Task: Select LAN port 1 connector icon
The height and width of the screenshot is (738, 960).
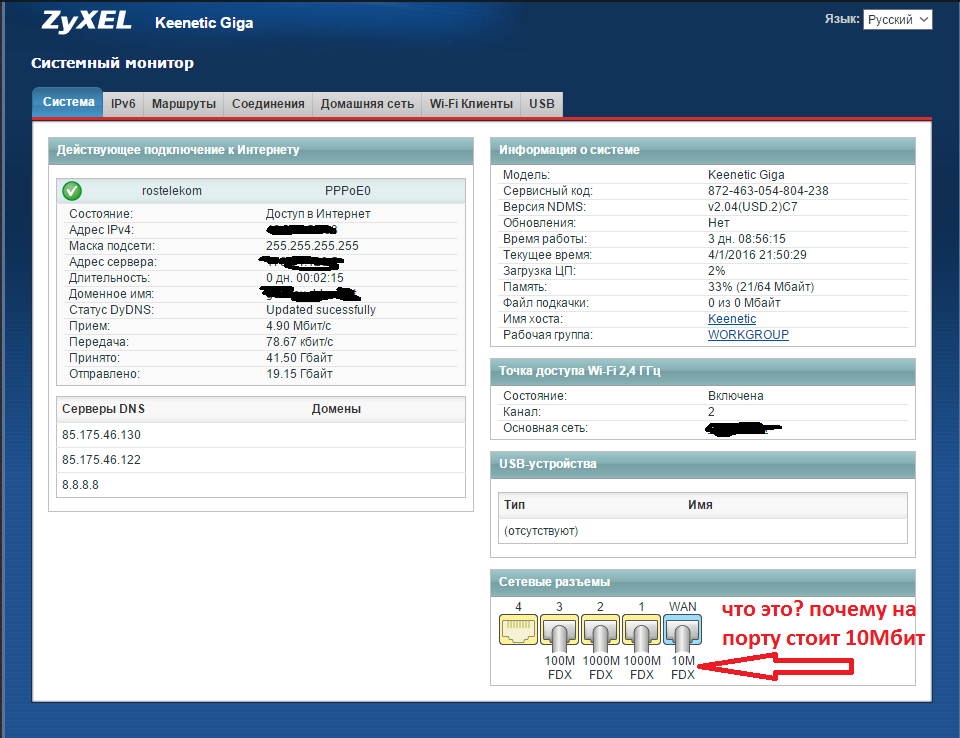Action: [x=641, y=632]
